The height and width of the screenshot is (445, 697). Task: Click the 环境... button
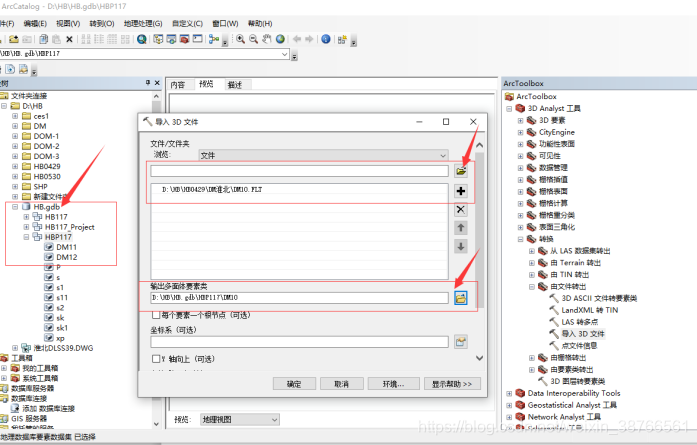click(x=393, y=384)
